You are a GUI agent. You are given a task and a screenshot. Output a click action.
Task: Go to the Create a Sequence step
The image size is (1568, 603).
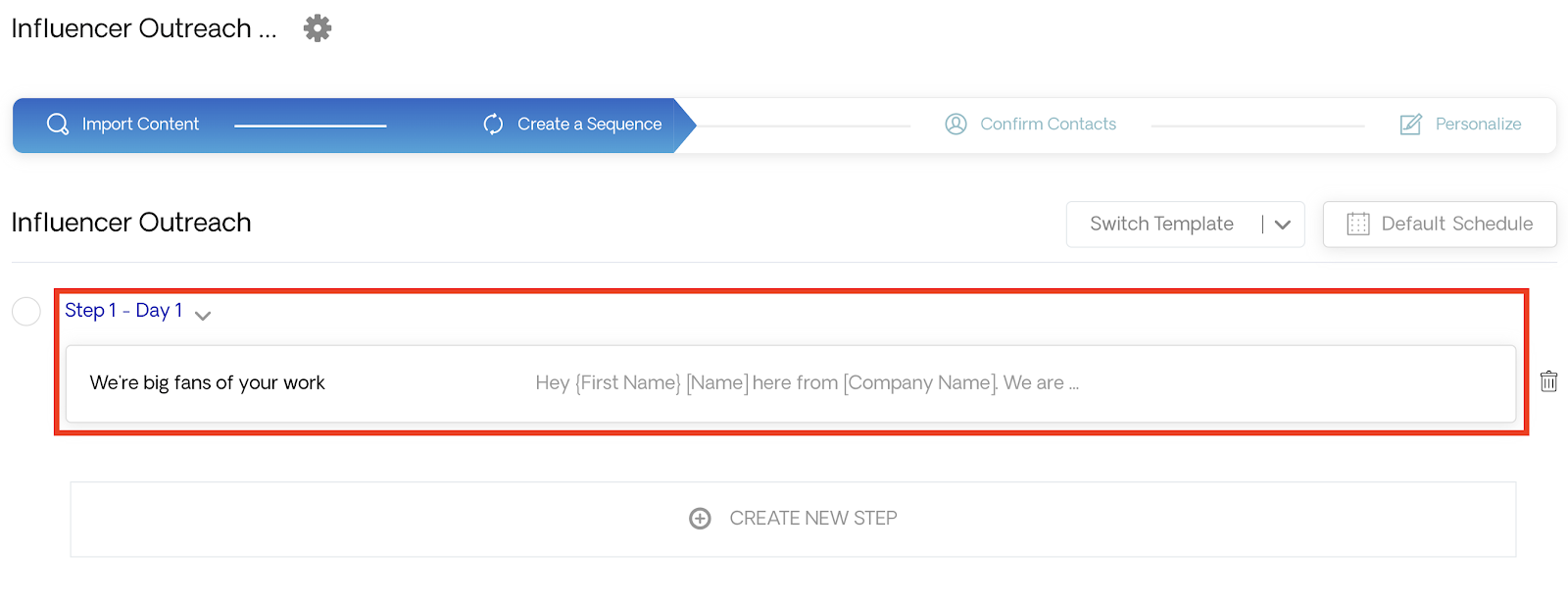tap(589, 125)
